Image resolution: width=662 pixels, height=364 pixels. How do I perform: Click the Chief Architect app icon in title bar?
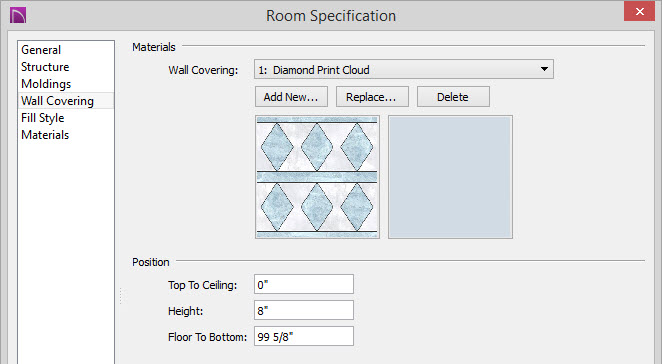pos(18,15)
